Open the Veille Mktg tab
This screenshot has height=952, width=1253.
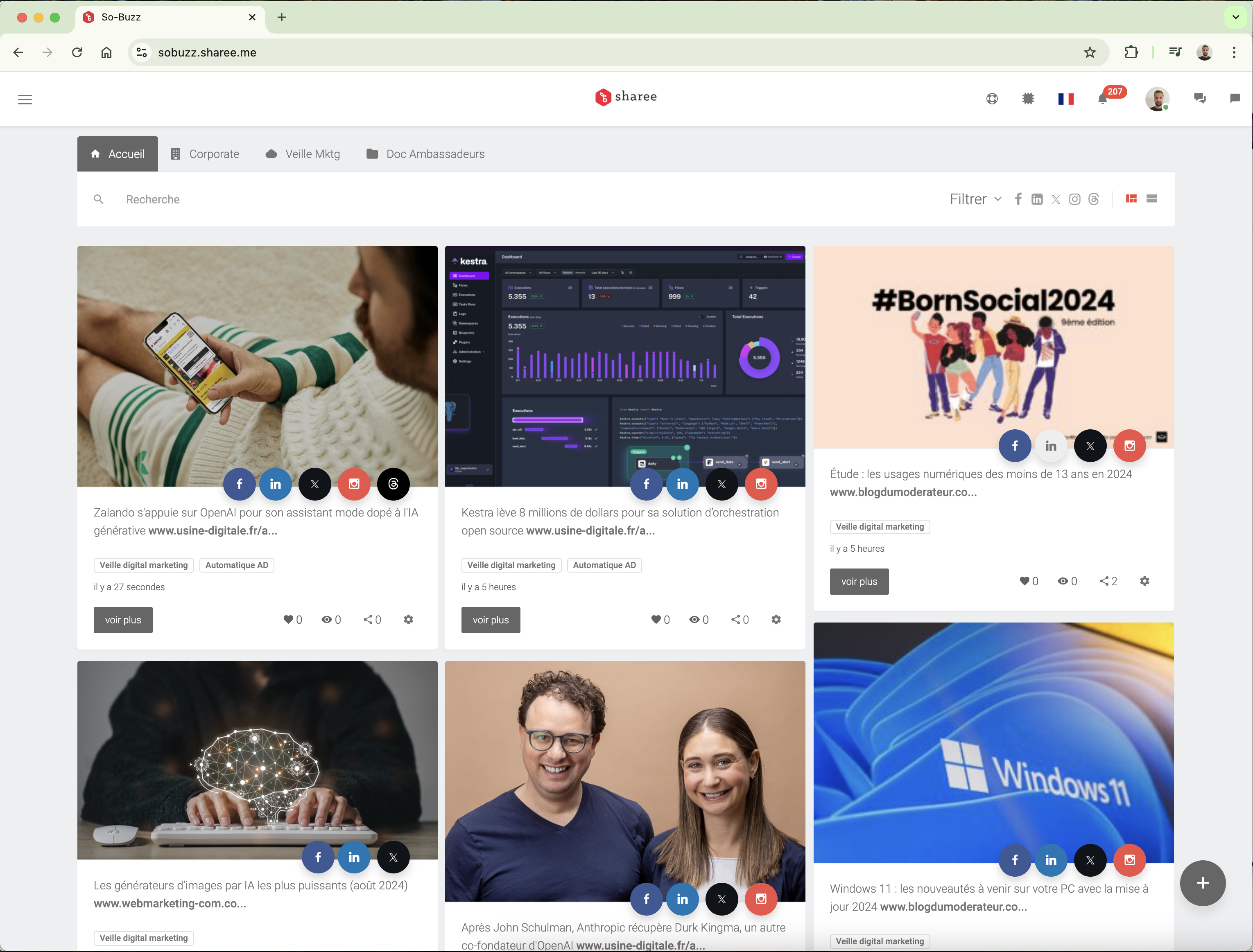point(303,154)
